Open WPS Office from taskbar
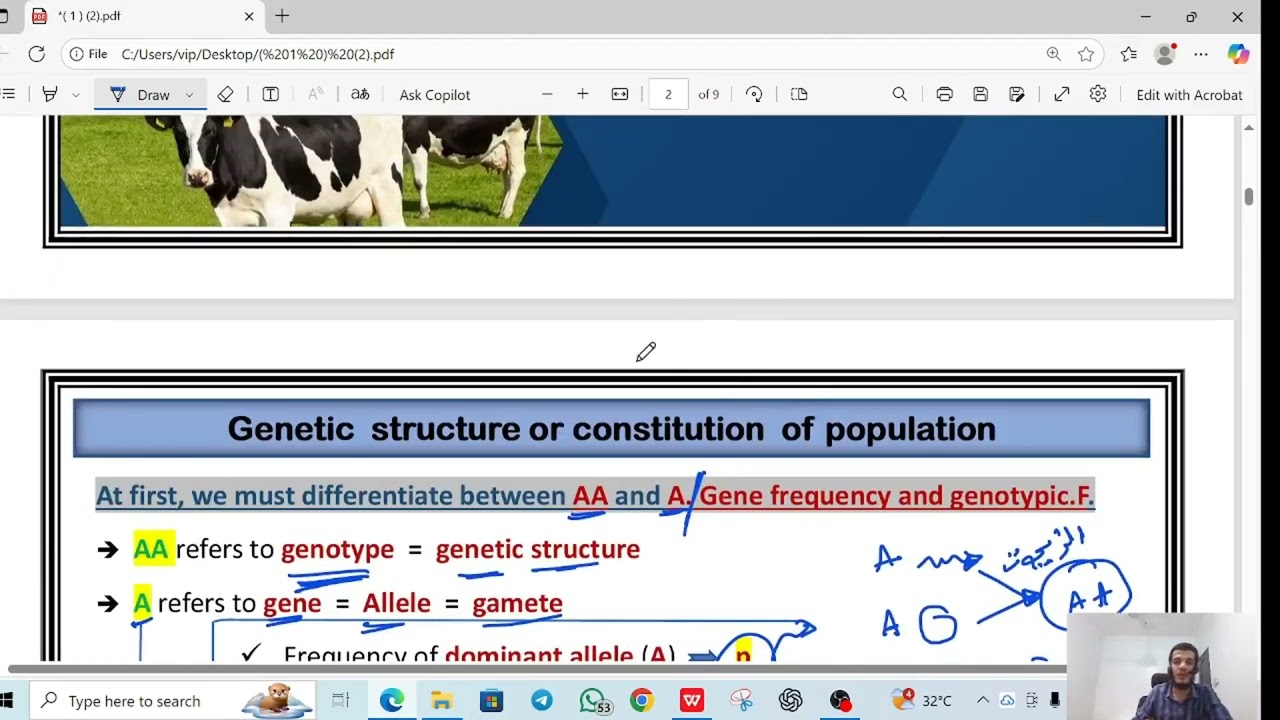 692,701
